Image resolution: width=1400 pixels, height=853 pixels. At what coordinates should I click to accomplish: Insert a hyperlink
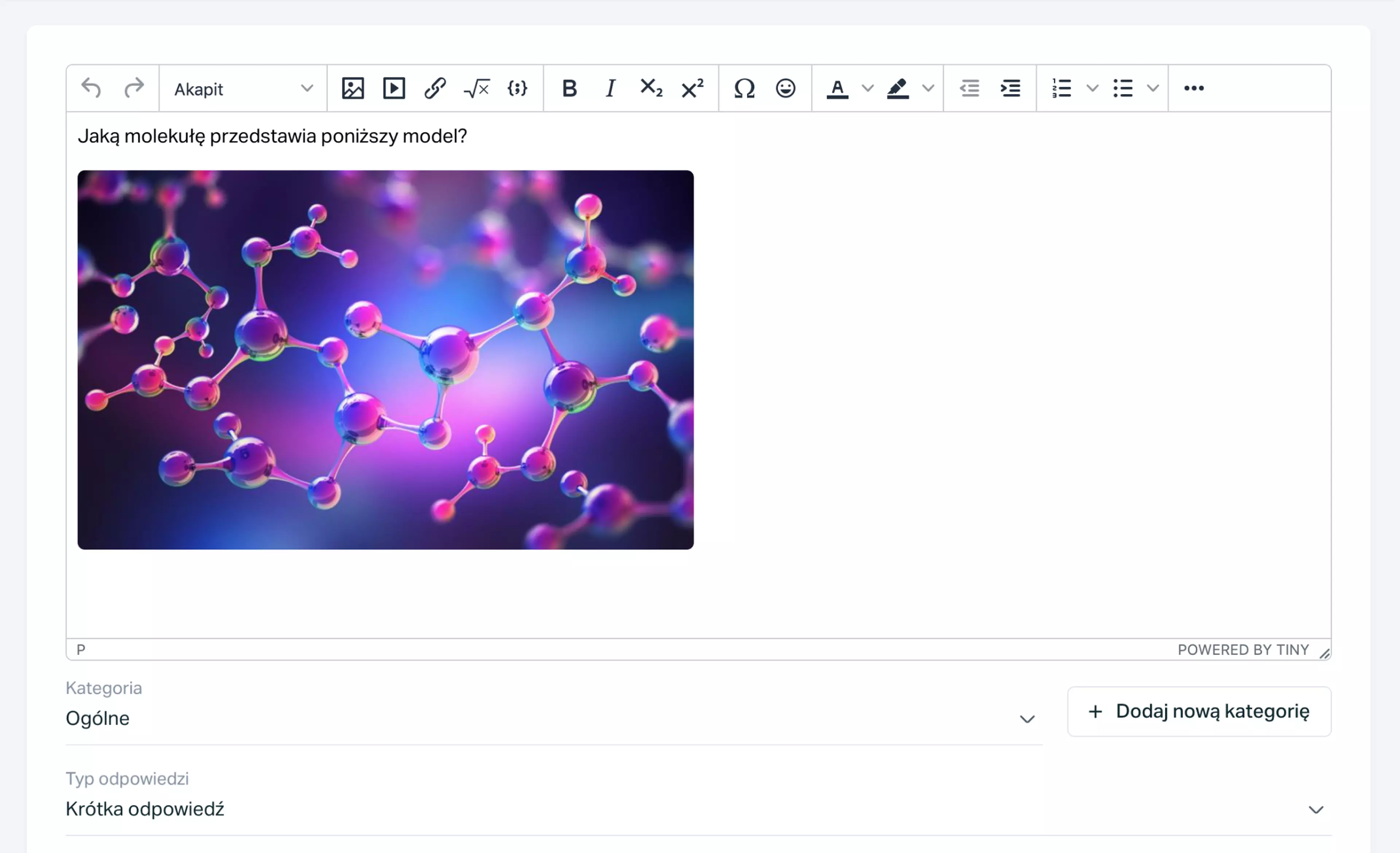coord(435,89)
